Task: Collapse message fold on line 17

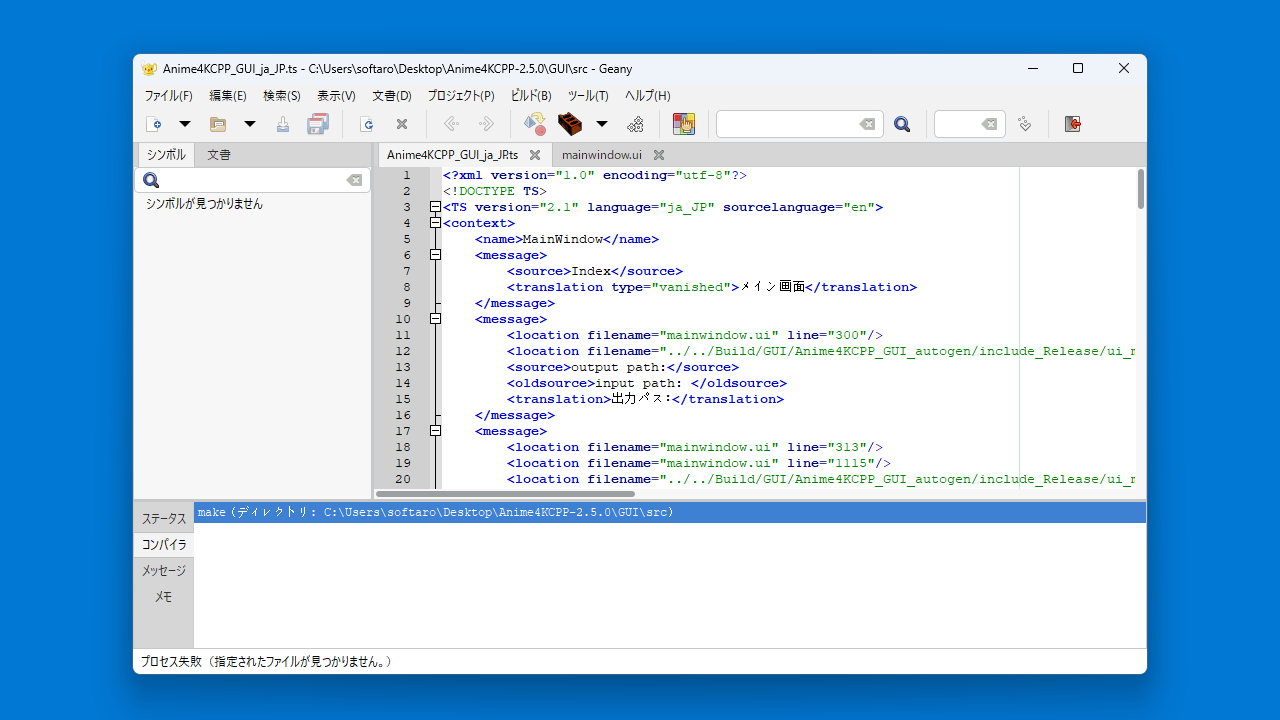Action: (x=435, y=431)
